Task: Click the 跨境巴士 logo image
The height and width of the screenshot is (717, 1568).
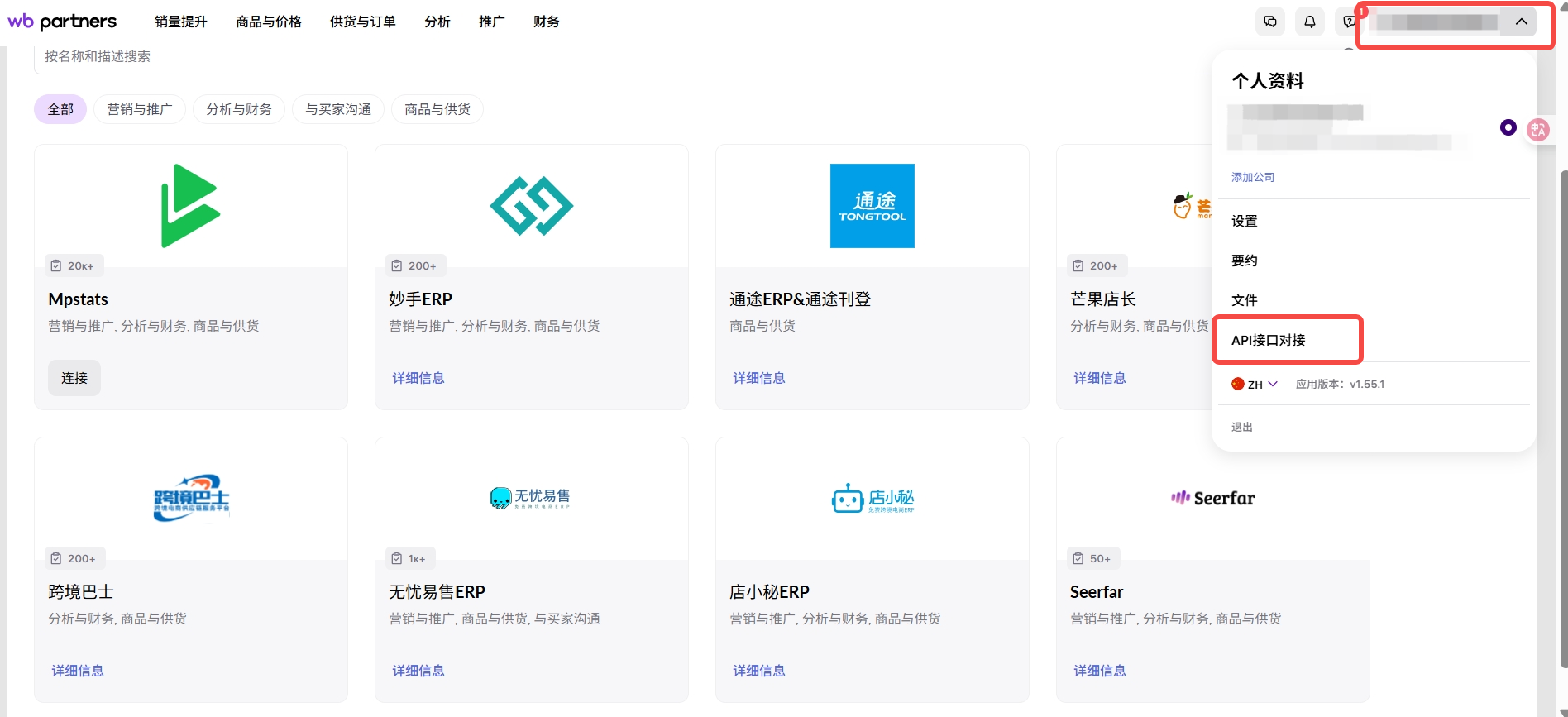Action: pos(191,498)
